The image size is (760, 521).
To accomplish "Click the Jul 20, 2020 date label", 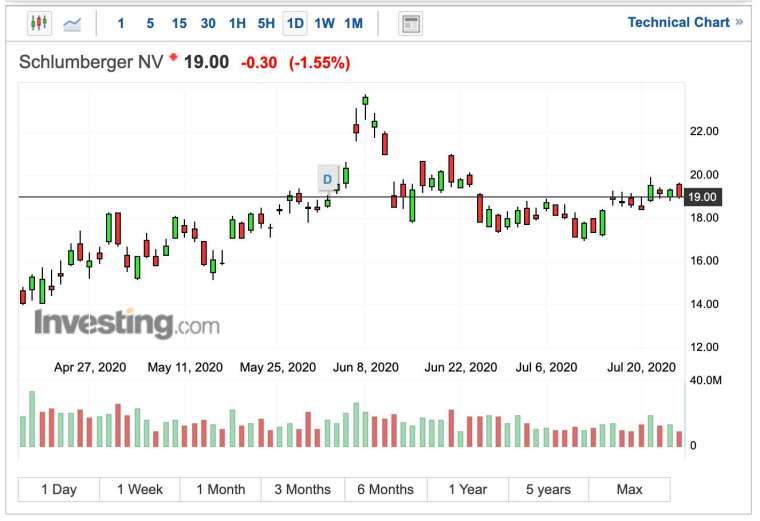I will click(x=641, y=367).
